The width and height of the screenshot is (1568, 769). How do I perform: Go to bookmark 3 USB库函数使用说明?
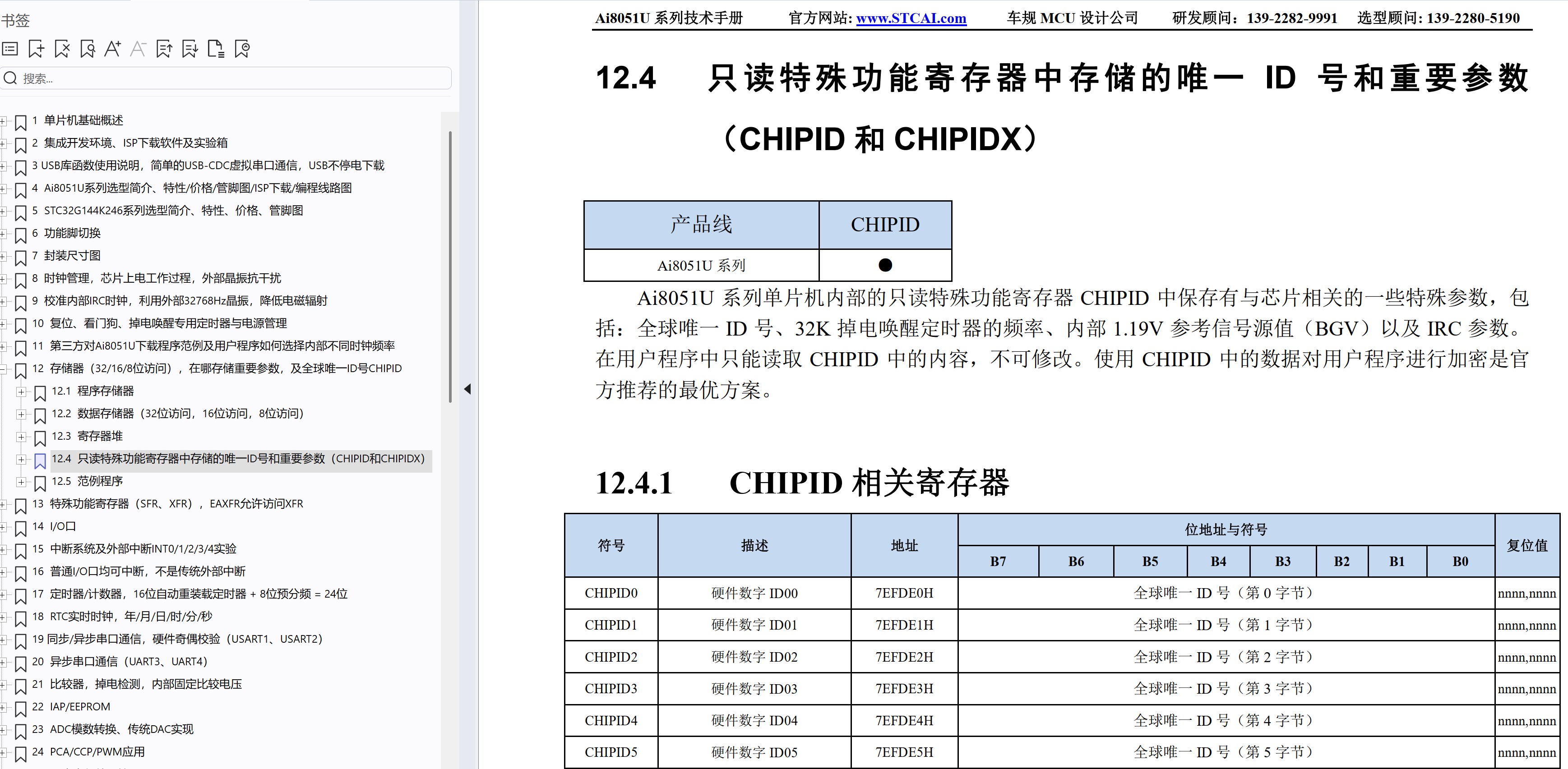pyautogui.click(x=208, y=166)
